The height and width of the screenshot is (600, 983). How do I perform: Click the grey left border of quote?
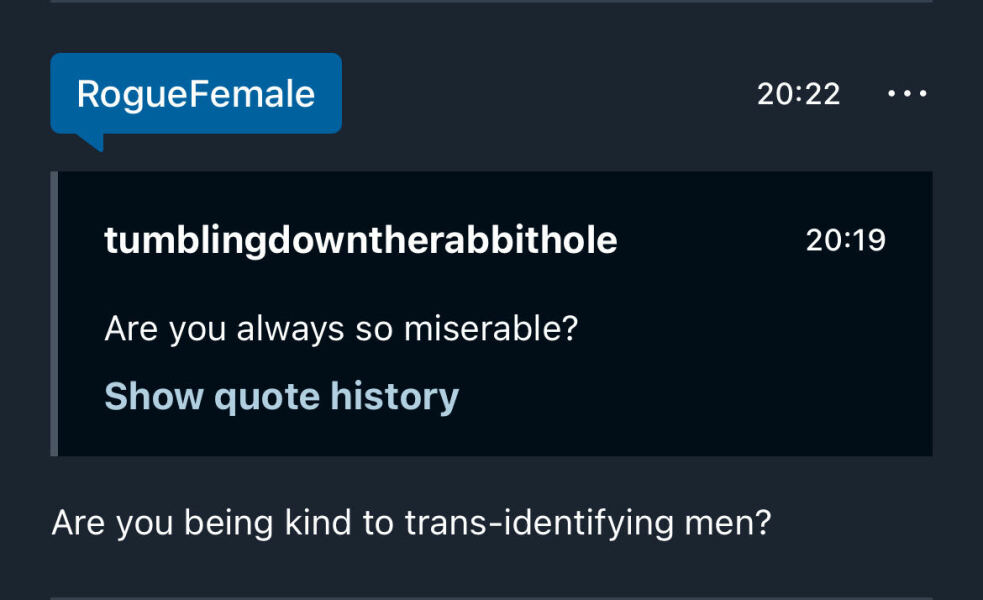point(54,313)
